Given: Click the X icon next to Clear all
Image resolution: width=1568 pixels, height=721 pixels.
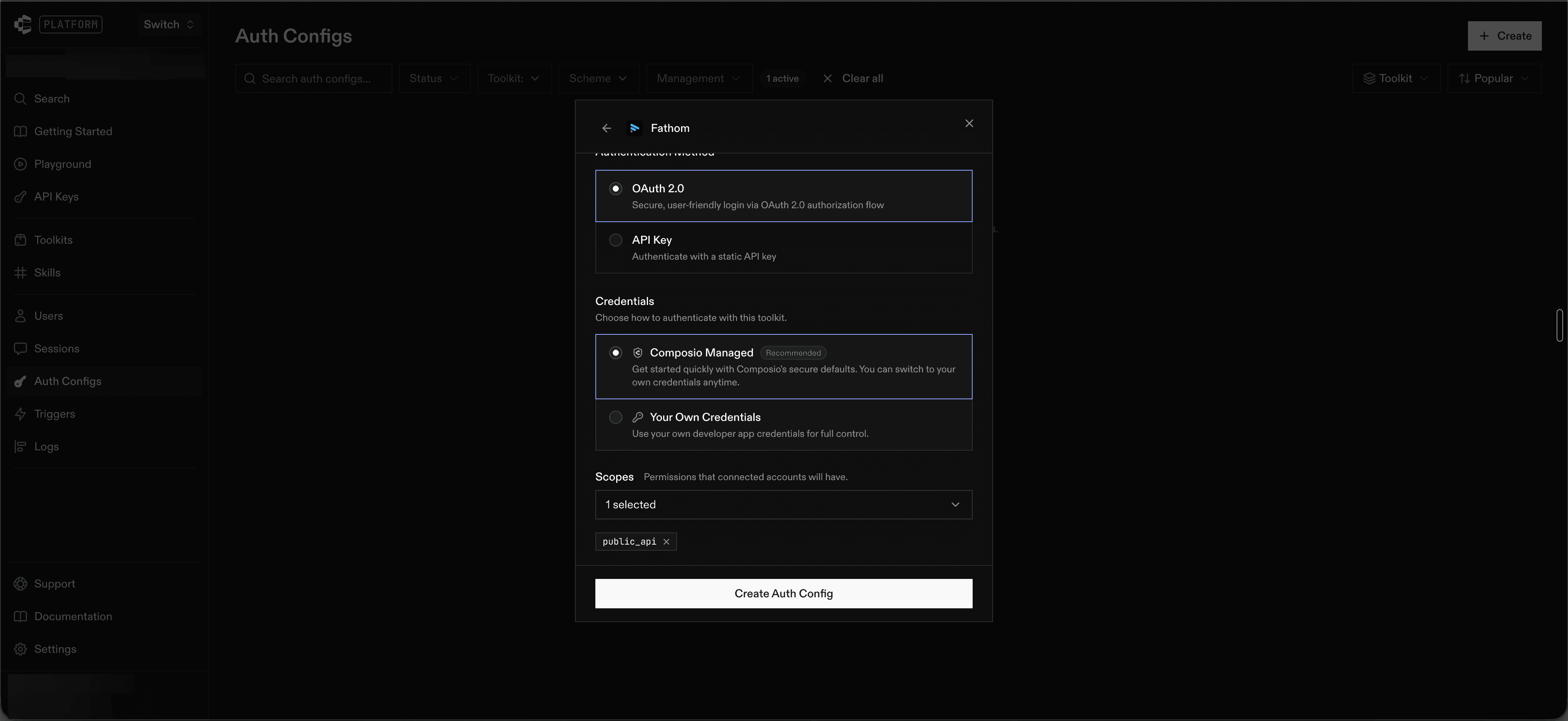Looking at the screenshot, I should coord(827,78).
